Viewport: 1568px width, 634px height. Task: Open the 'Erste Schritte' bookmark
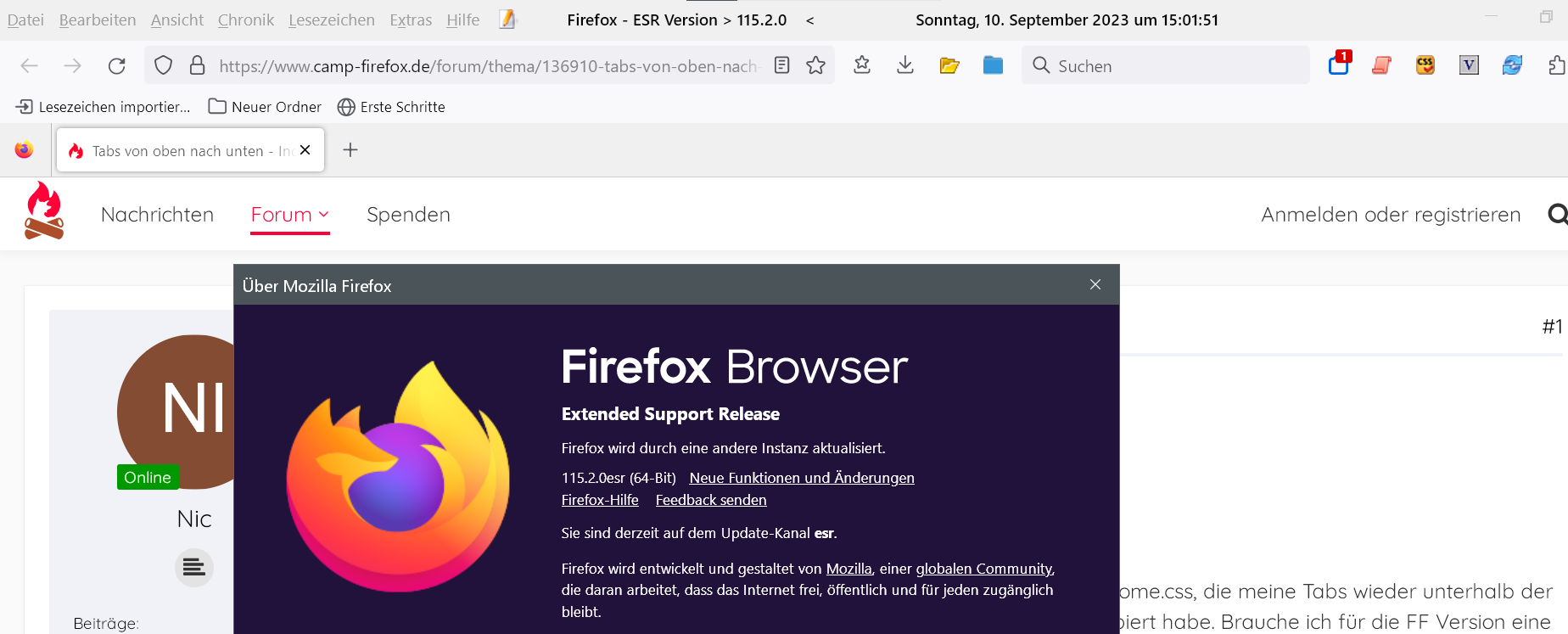click(391, 107)
